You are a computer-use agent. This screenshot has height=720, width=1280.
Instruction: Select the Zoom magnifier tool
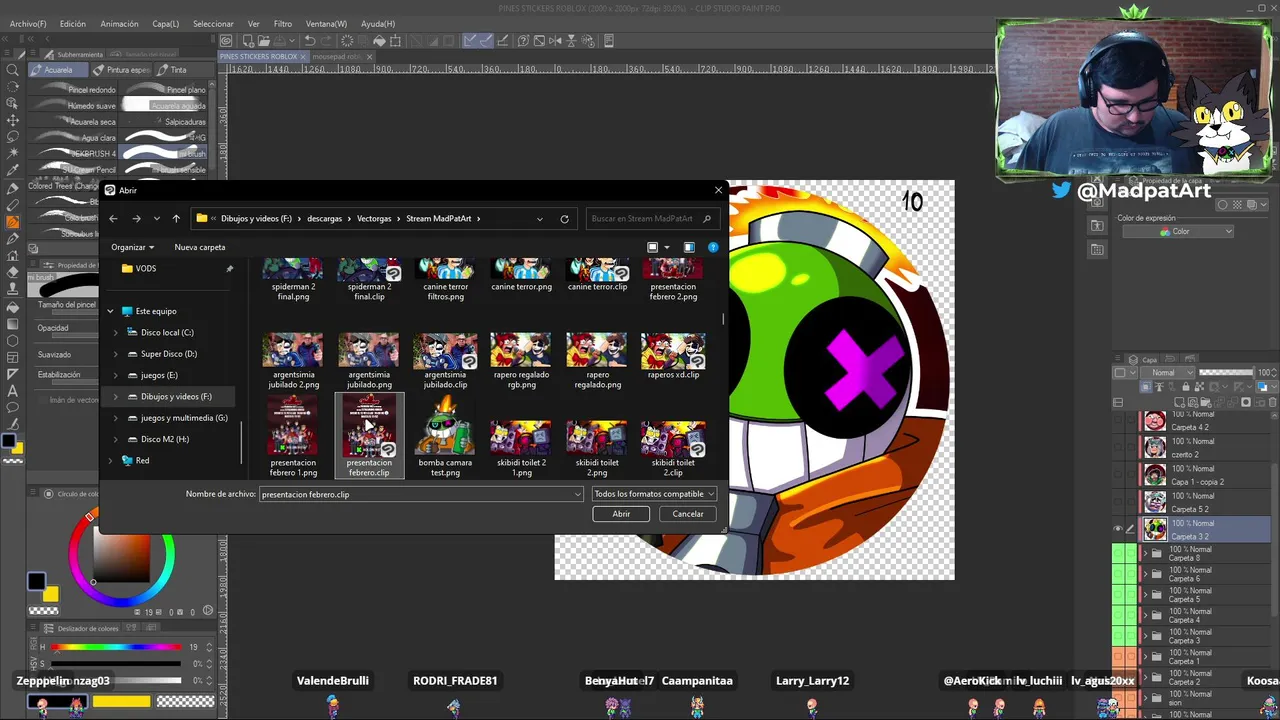click(12, 70)
